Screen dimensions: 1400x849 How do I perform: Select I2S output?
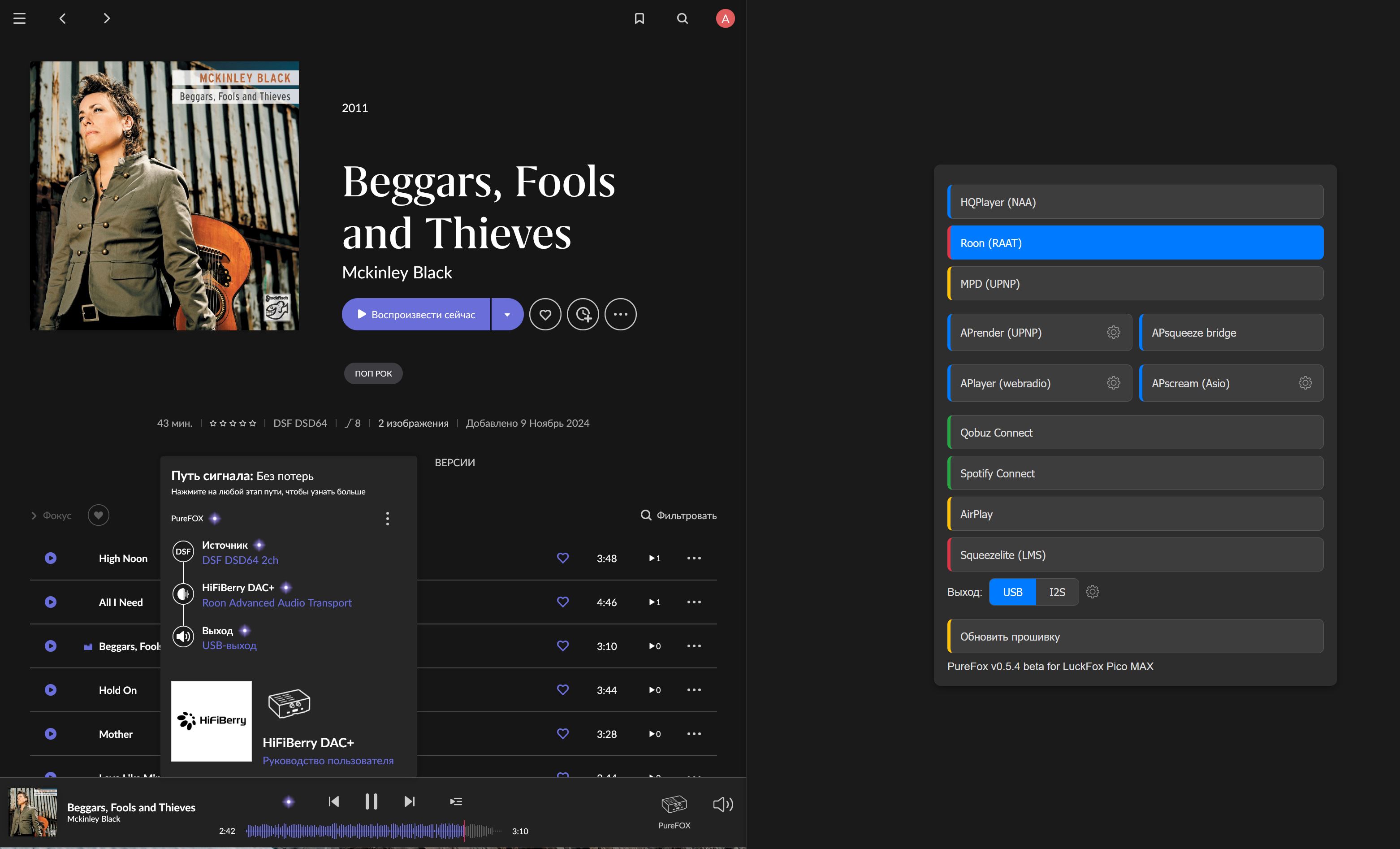(1057, 592)
